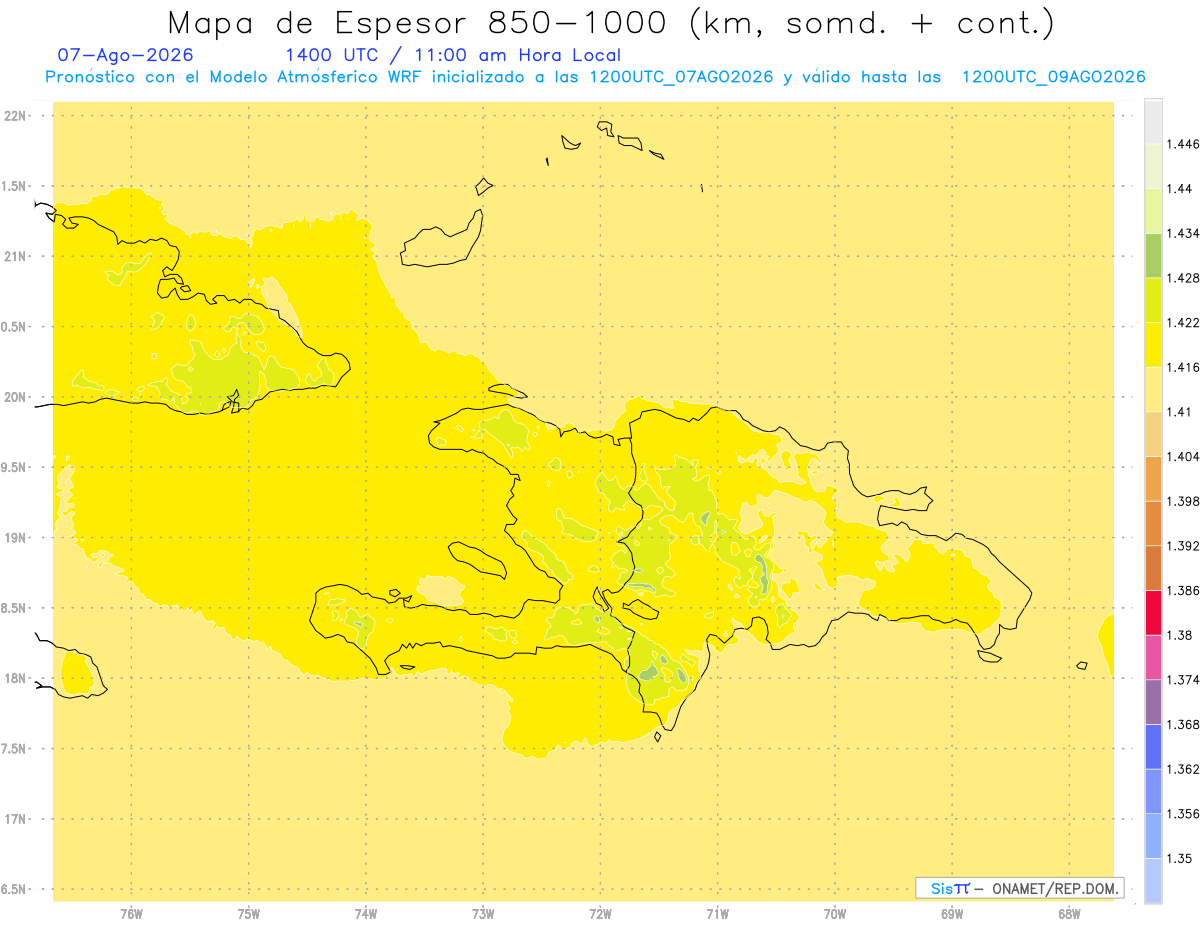Click the legend value 1.38

click(x=1181, y=635)
